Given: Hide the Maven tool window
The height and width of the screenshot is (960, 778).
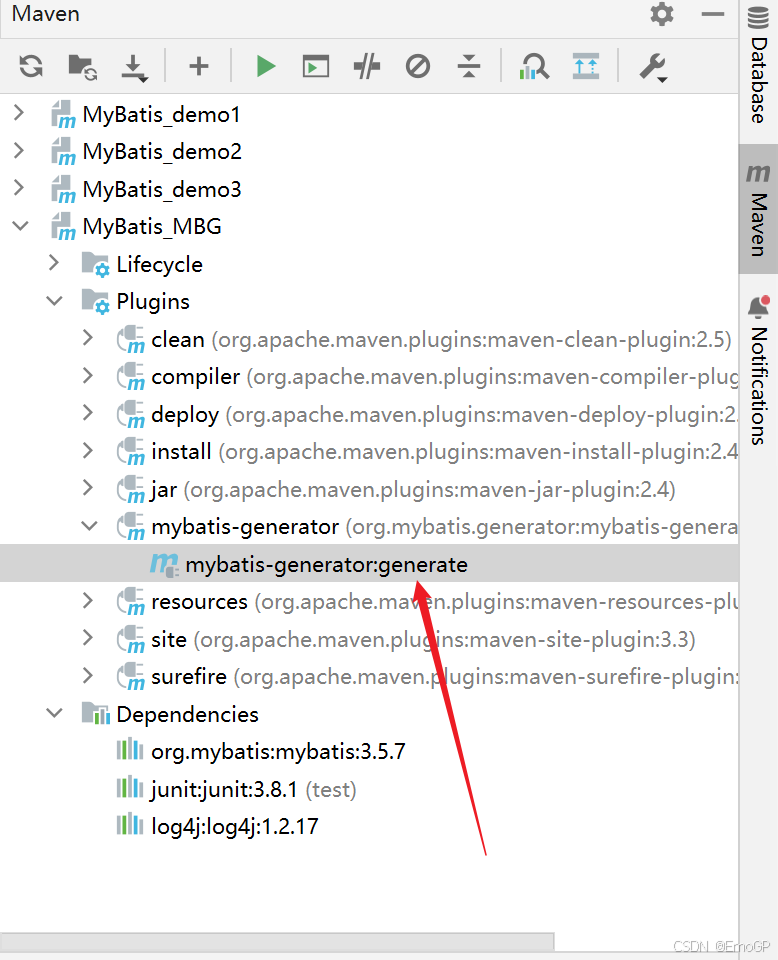Looking at the screenshot, I should tap(713, 13).
